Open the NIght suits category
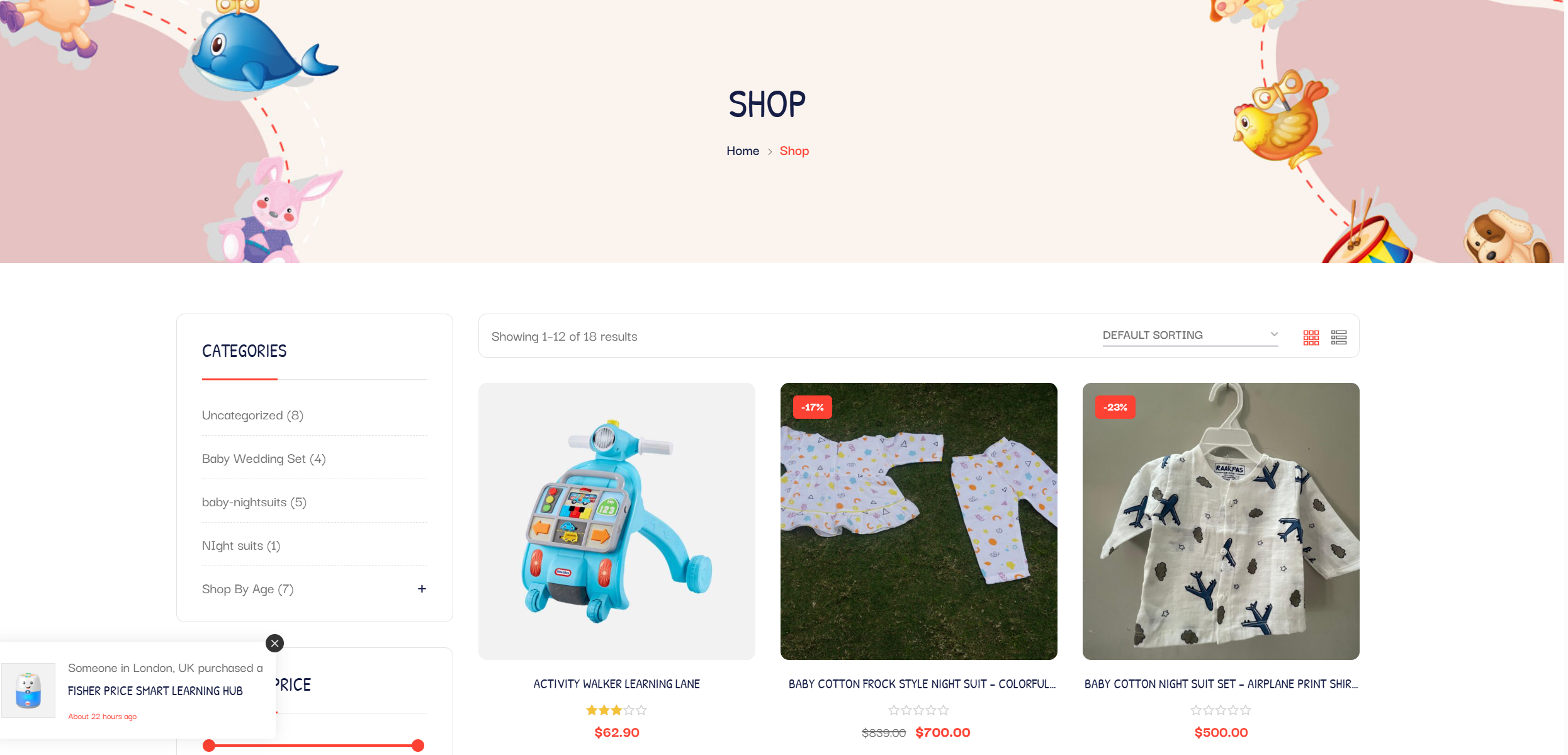The width and height of the screenshot is (1568, 755). coord(241,546)
